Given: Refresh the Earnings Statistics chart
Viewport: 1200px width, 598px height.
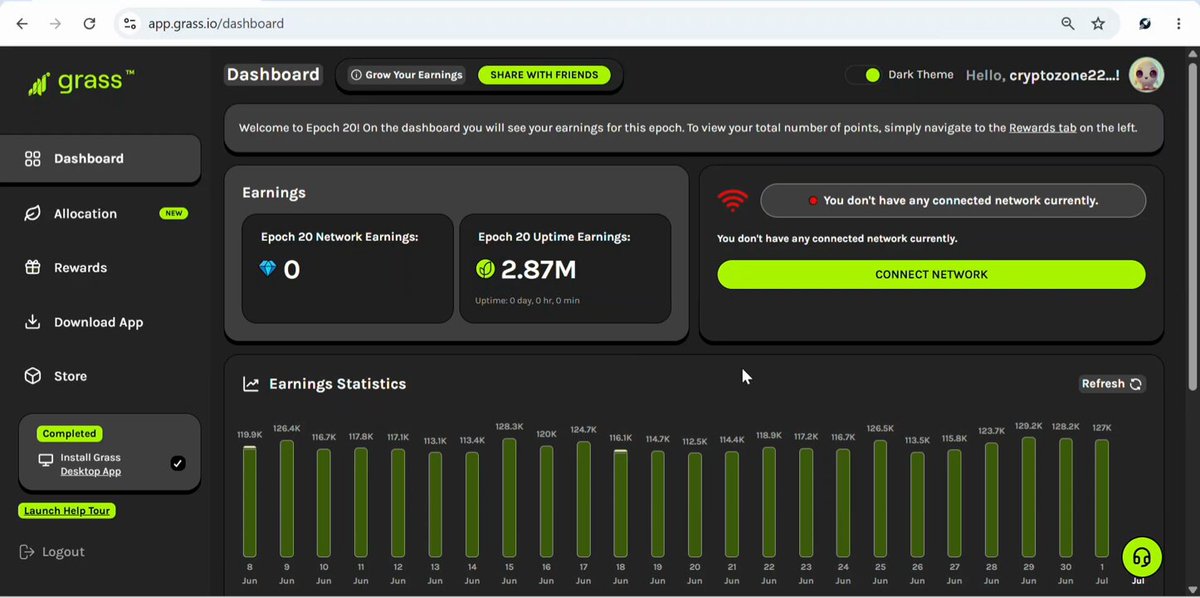Looking at the screenshot, I should pos(1111,384).
